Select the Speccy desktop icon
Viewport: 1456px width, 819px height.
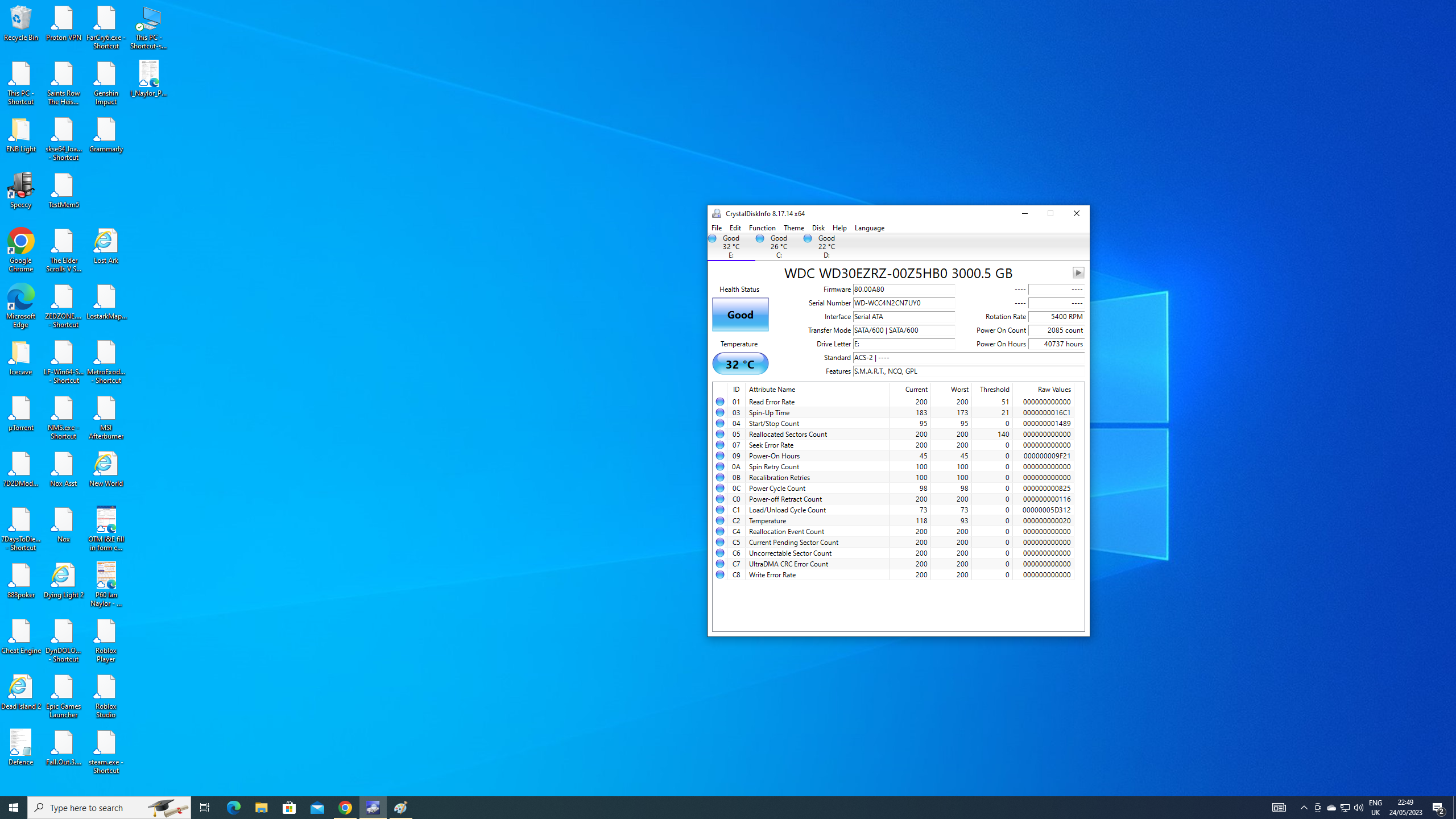point(21,191)
